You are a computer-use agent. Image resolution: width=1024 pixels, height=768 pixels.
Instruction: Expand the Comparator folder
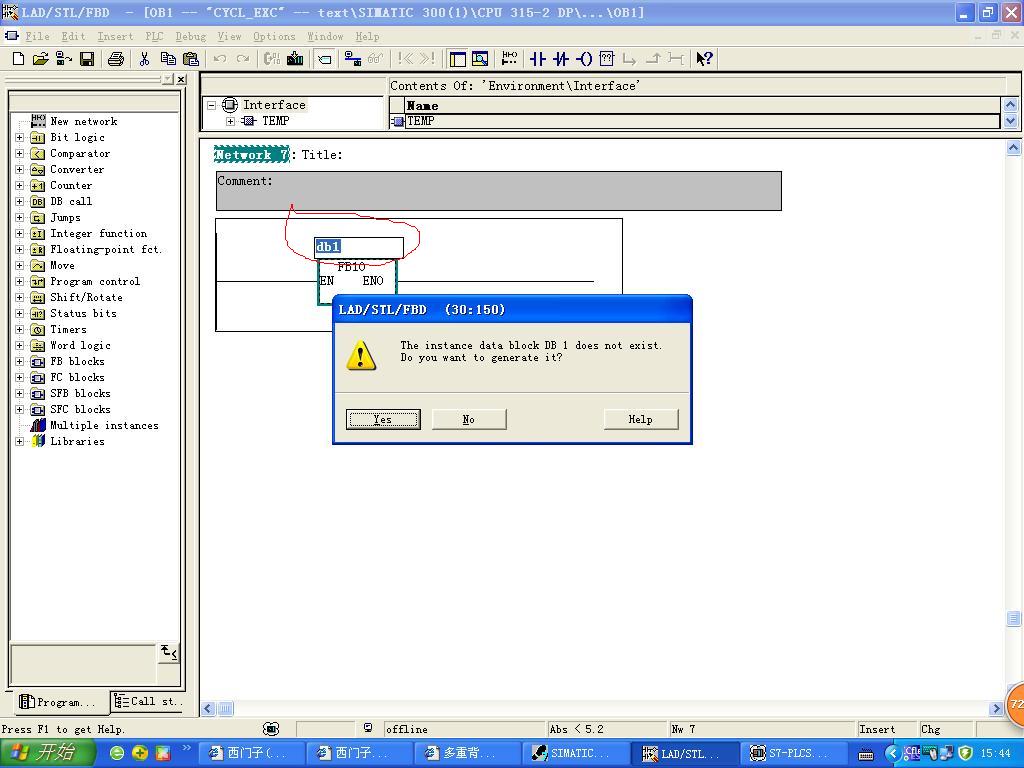20,153
